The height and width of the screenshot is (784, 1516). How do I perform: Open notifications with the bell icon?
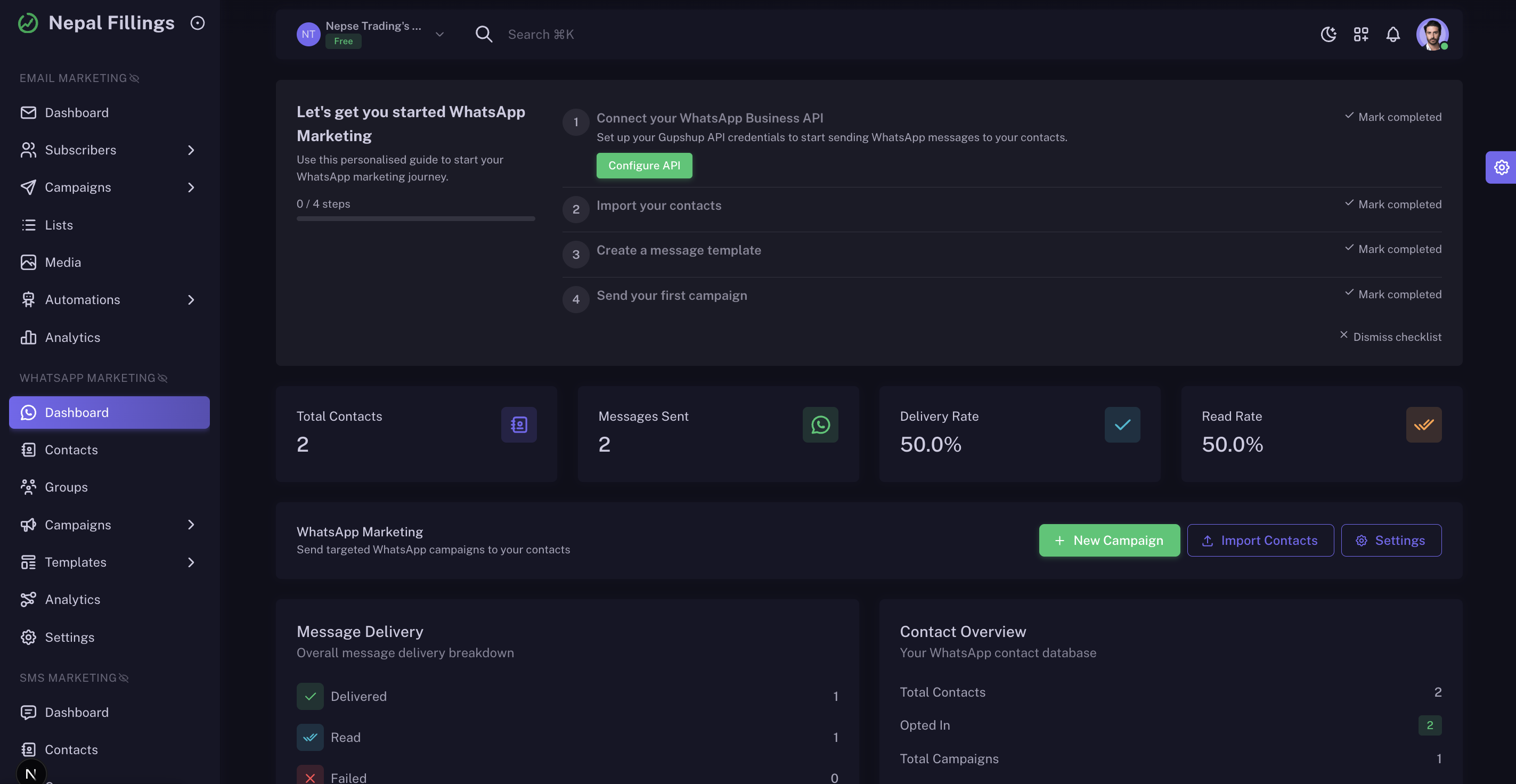tap(1393, 34)
